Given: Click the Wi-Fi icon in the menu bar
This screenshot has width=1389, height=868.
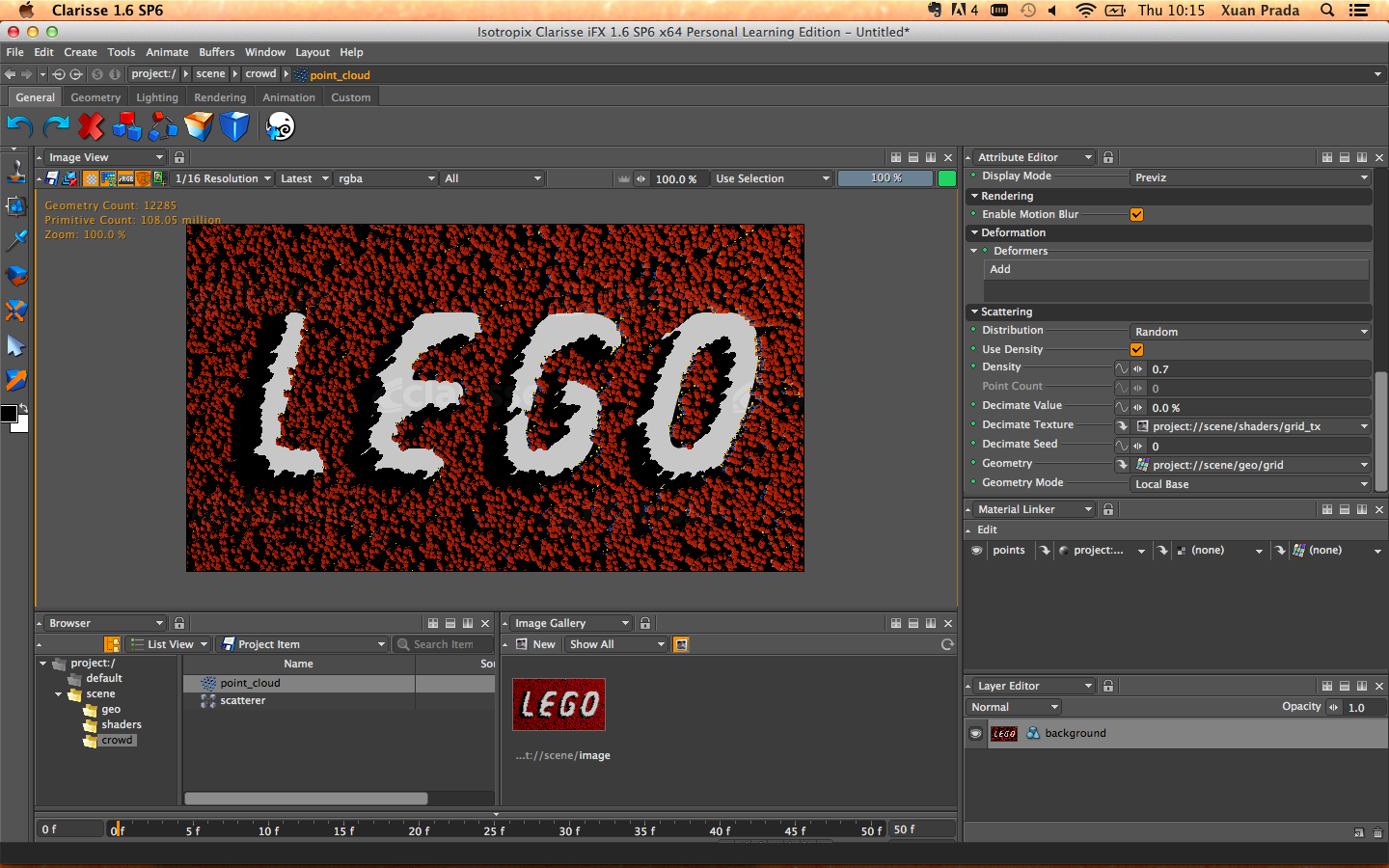Looking at the screenshot, I should click(1086, 10).
